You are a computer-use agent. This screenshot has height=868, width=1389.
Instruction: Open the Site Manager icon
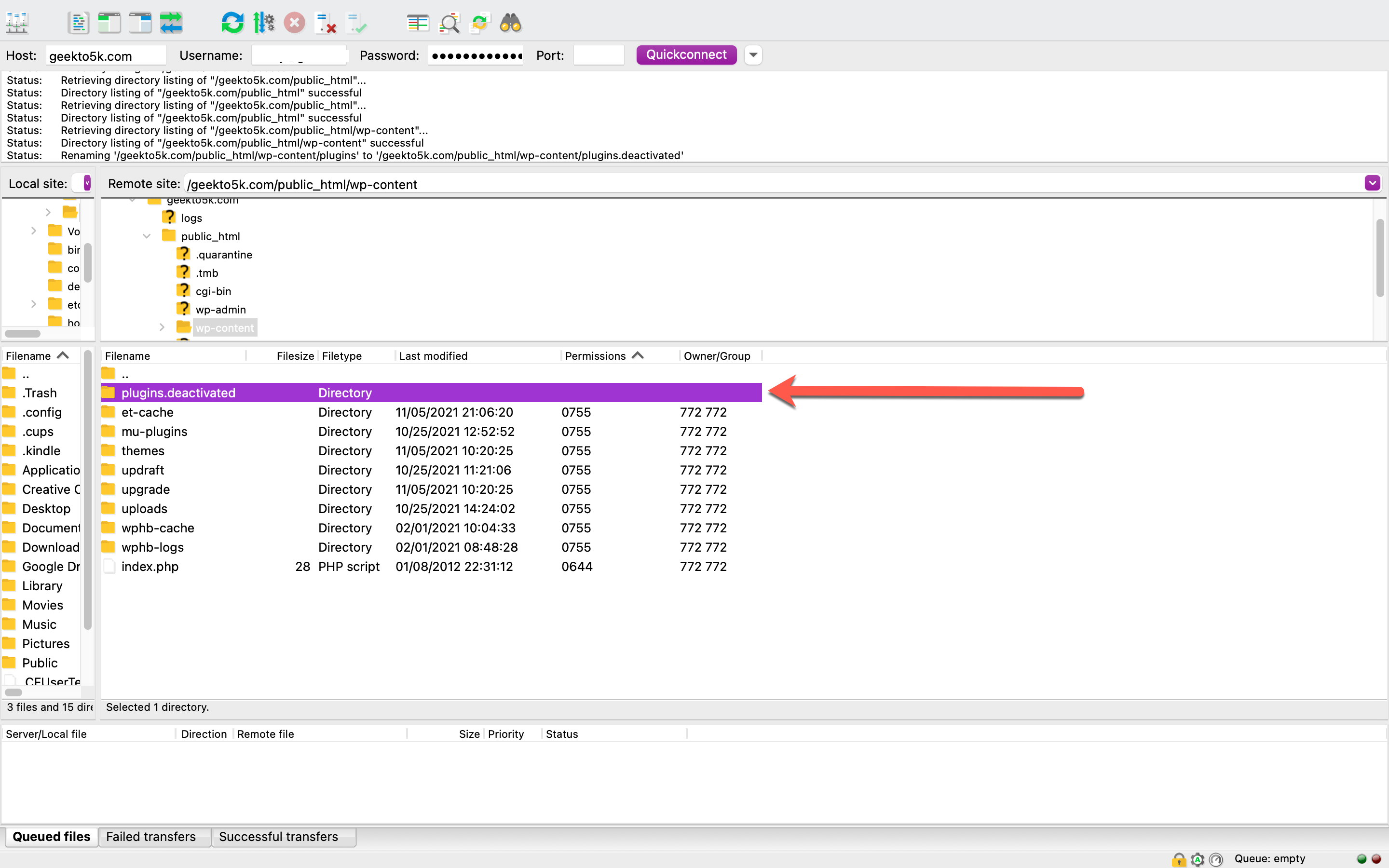click(x=17, y=23)
